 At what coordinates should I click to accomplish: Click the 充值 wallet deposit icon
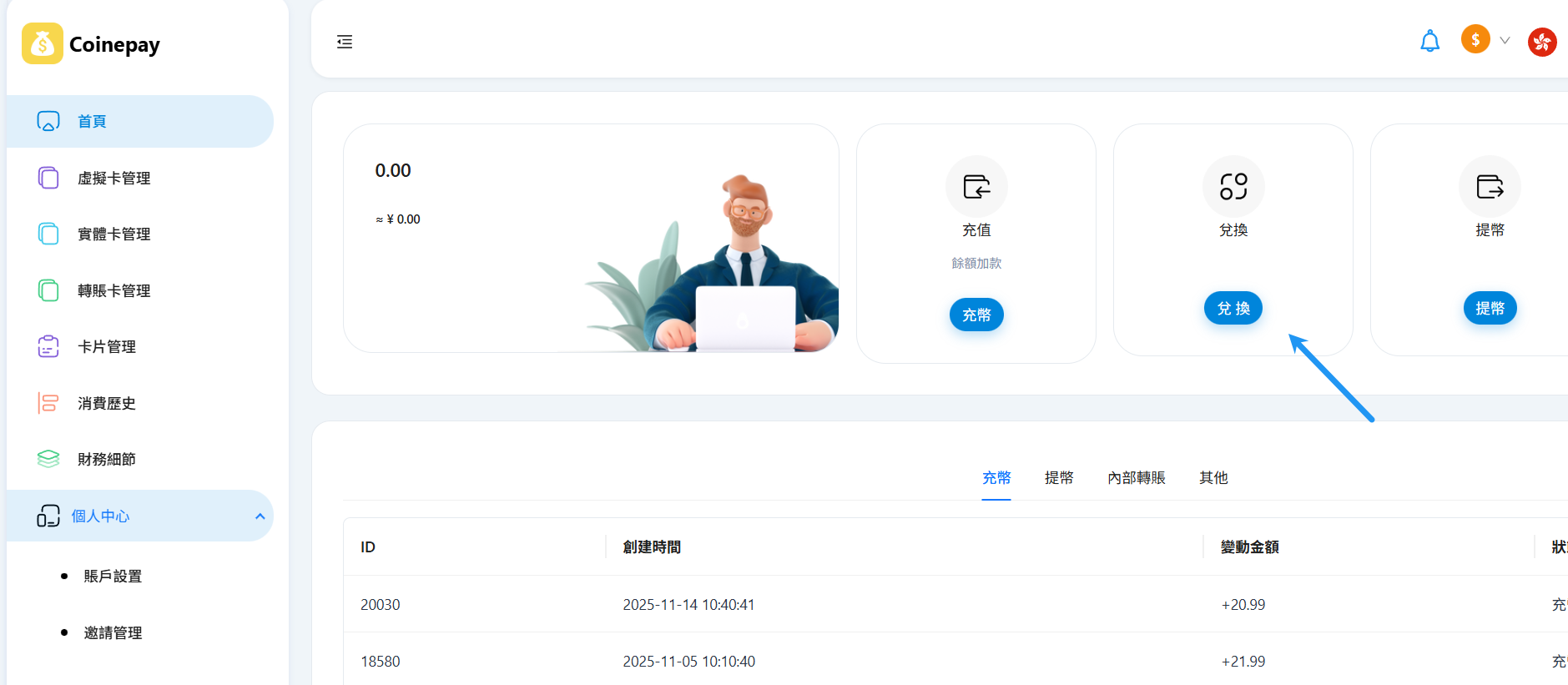(x=976, y=186)
